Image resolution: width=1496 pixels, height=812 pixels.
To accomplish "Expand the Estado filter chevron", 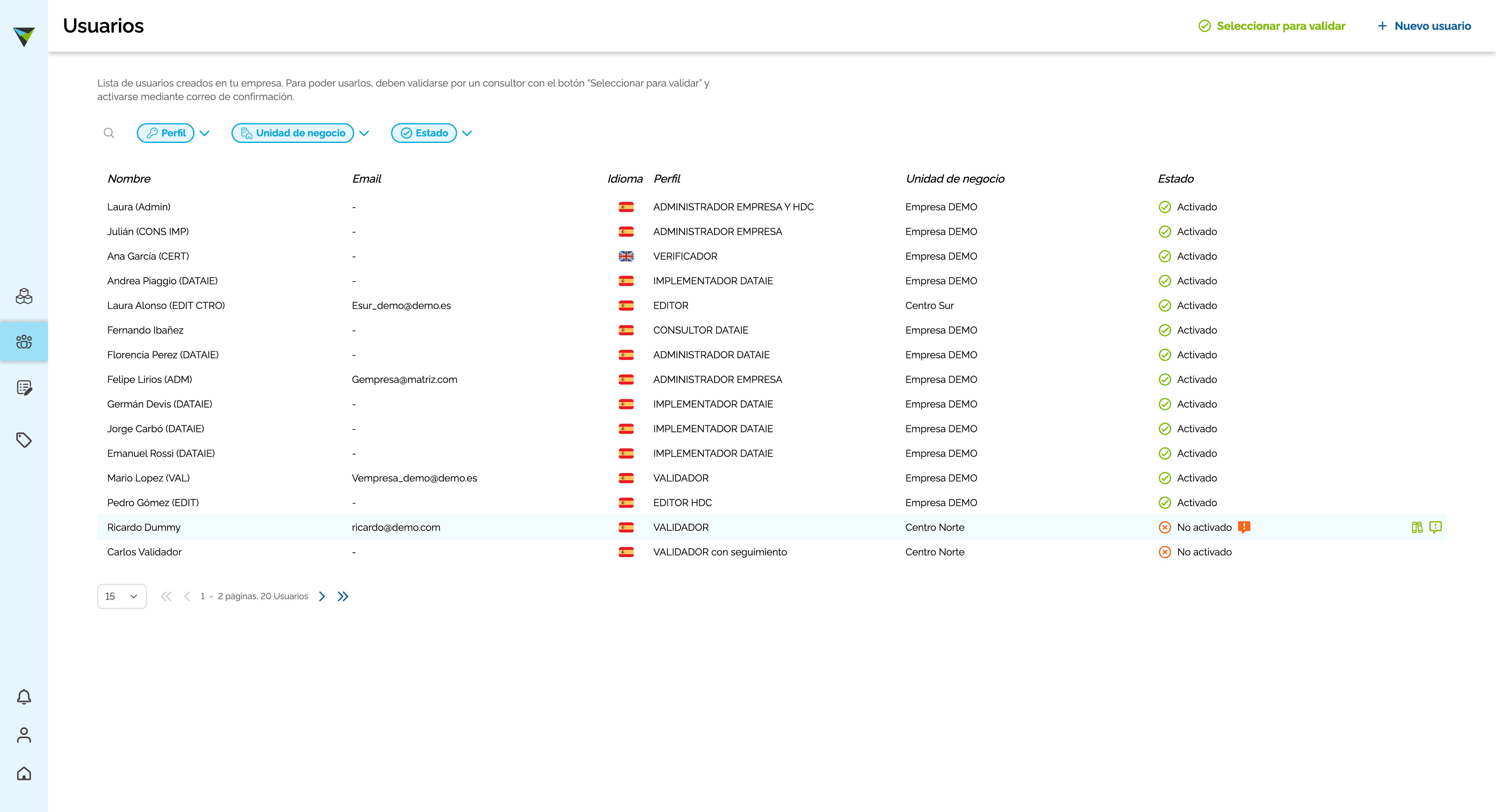I will click(x=467, y=133).
